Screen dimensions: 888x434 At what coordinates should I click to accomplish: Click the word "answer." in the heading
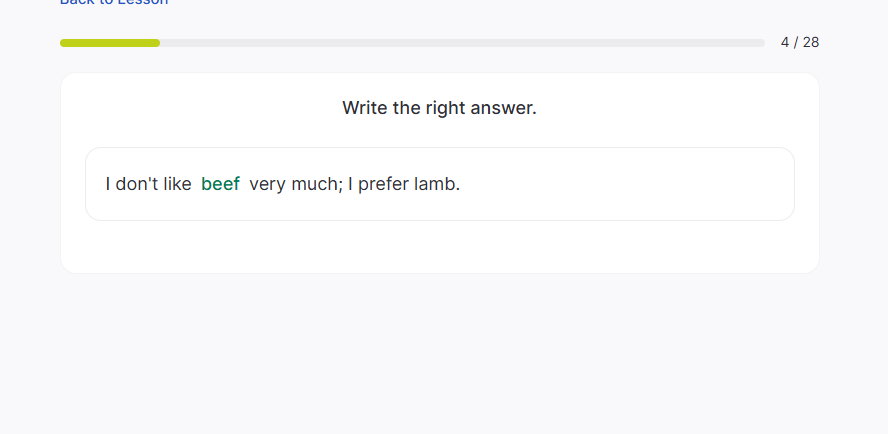507,108
